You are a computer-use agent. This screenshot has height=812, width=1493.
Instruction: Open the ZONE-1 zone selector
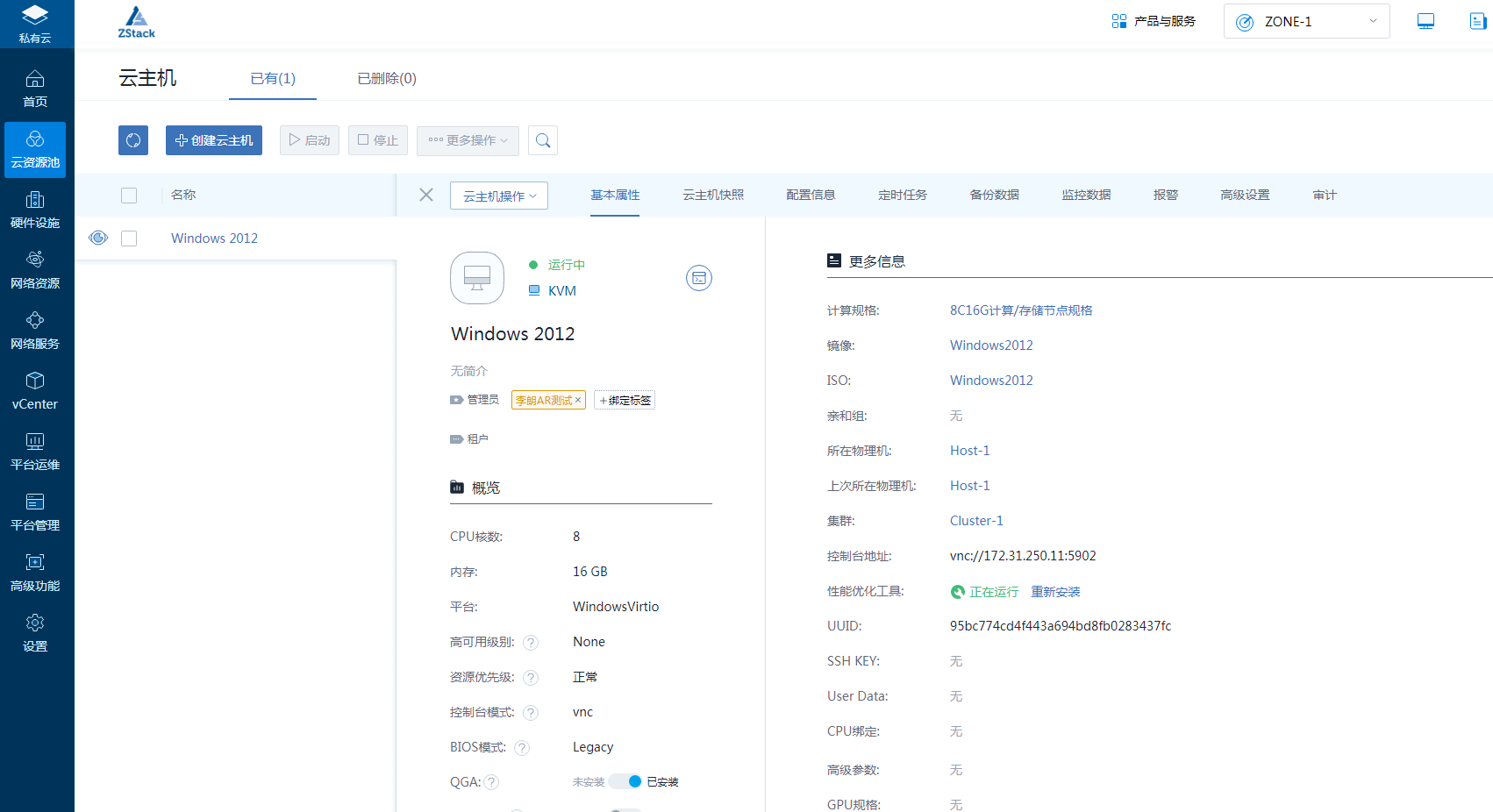(1306, 22)
